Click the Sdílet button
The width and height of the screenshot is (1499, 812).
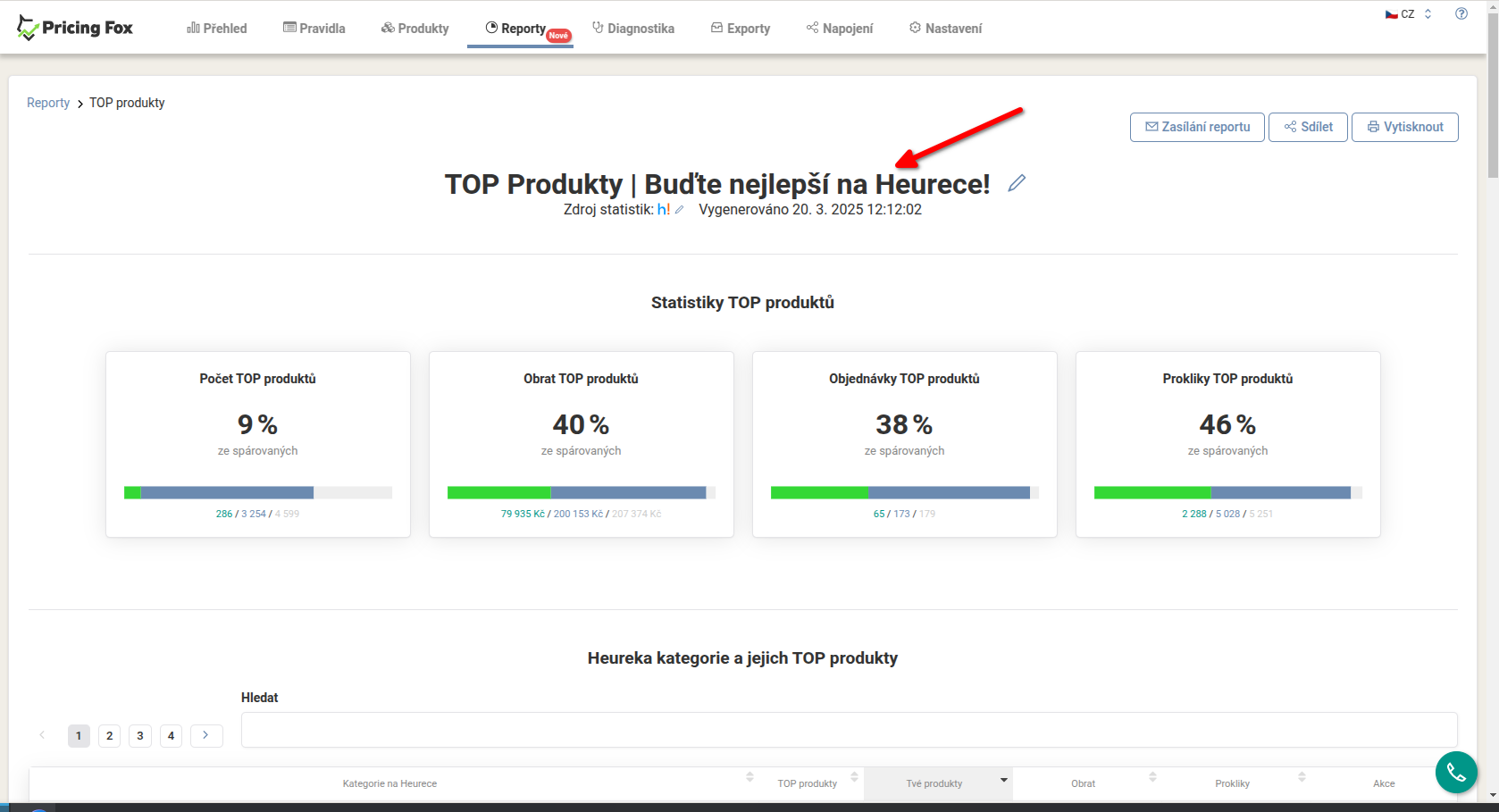pyautogui.click(x=1308, y=127)
